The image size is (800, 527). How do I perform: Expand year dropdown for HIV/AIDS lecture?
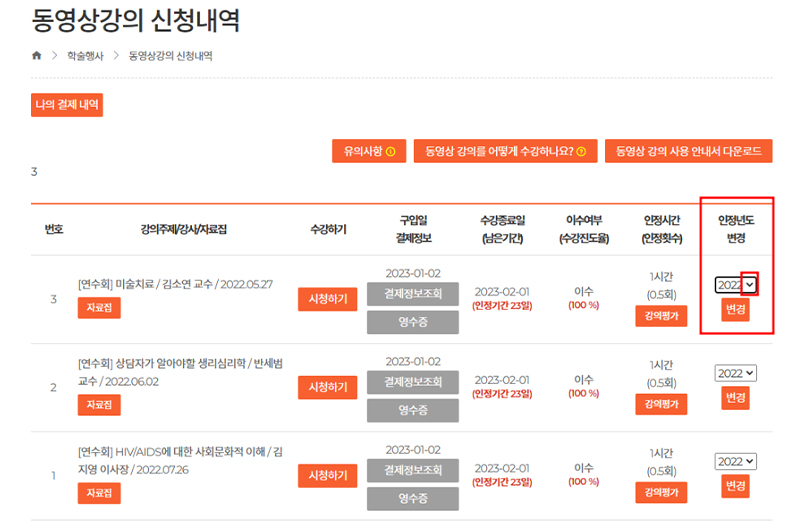click(736, 461)
